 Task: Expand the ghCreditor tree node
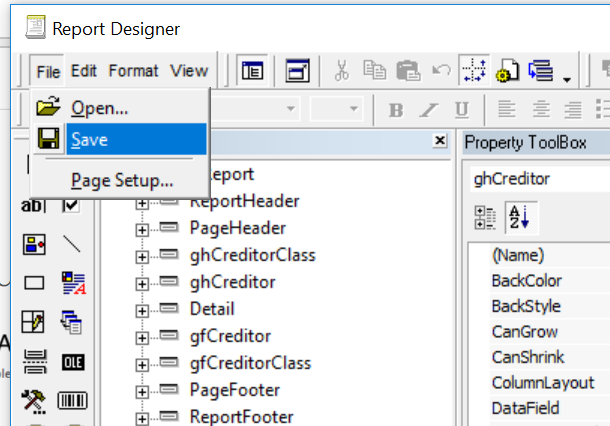pos(142,283)
